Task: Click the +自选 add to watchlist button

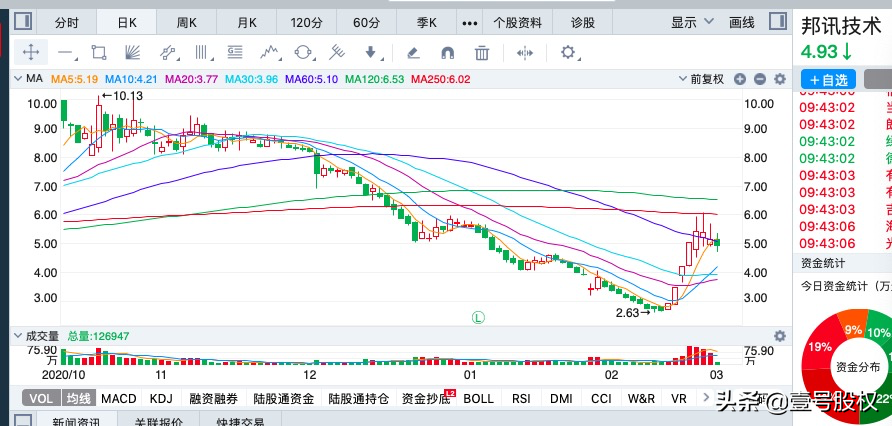Action: click(828, 79)
